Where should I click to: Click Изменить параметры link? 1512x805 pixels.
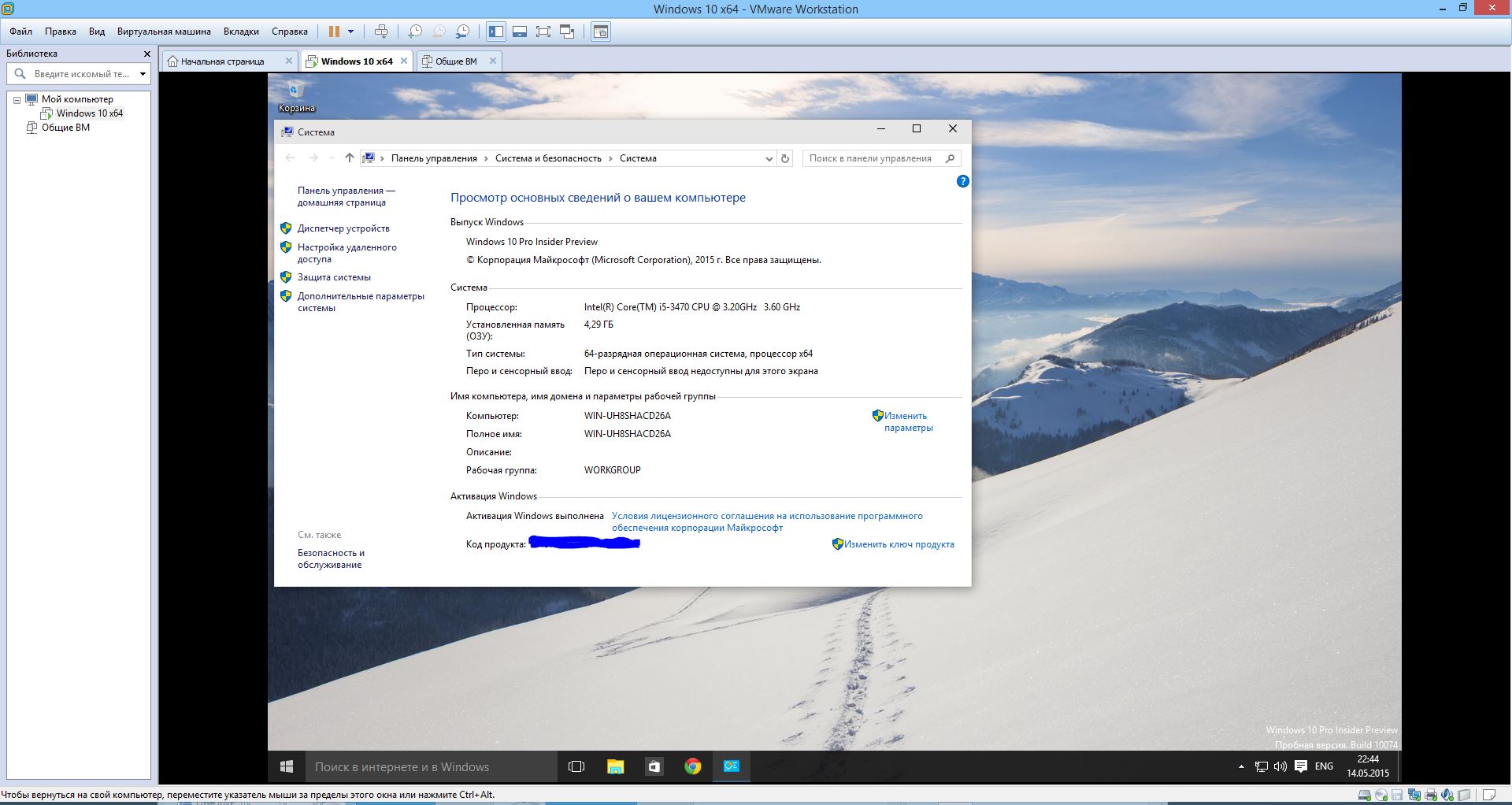(x=908, y=421)
